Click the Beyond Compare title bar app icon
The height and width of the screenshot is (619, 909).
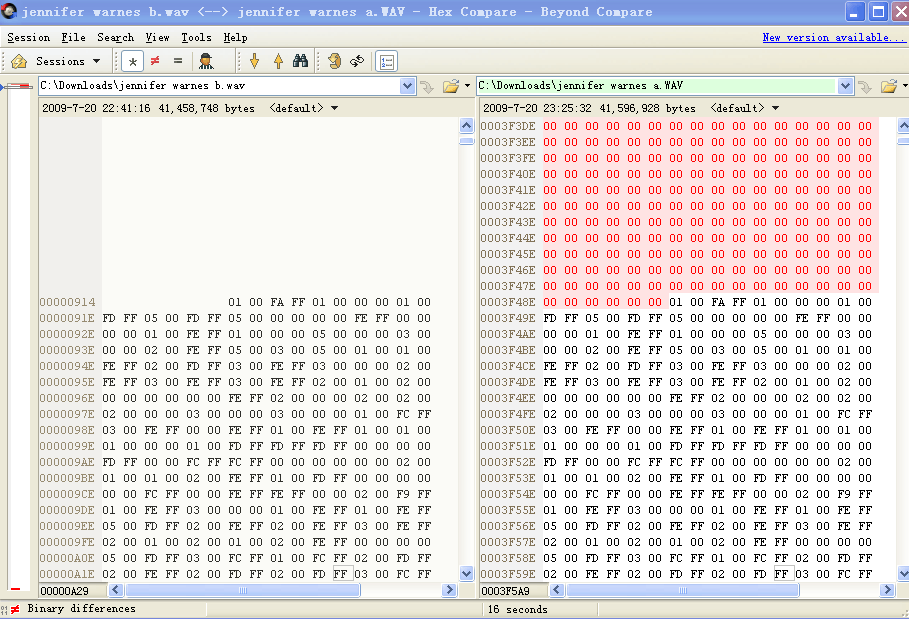[x=9, y=11]
